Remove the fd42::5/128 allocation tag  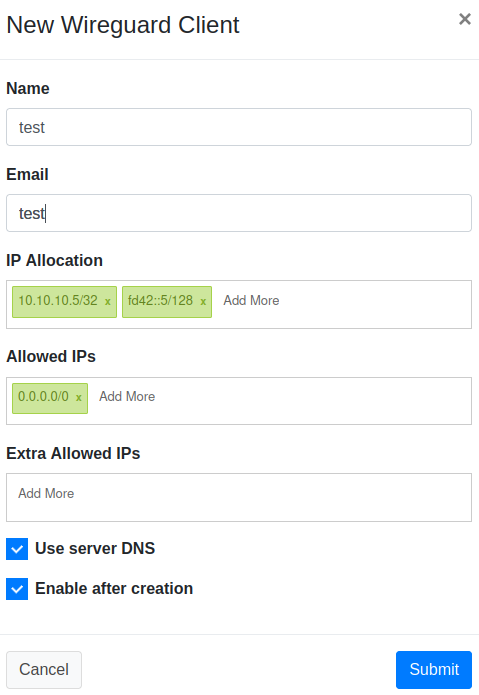pos(203,302)
